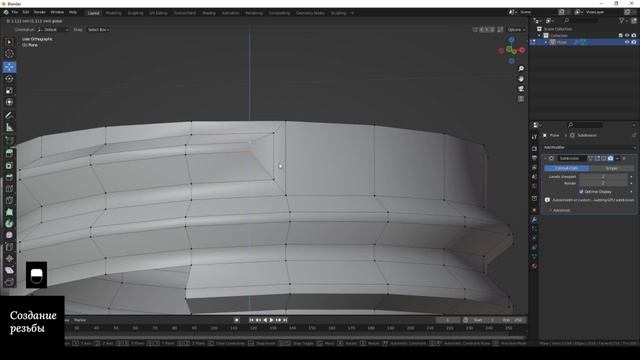640x360 pixels.
Task: Toggle Plane object viewport visibility eye
Action: coord(627,42)
